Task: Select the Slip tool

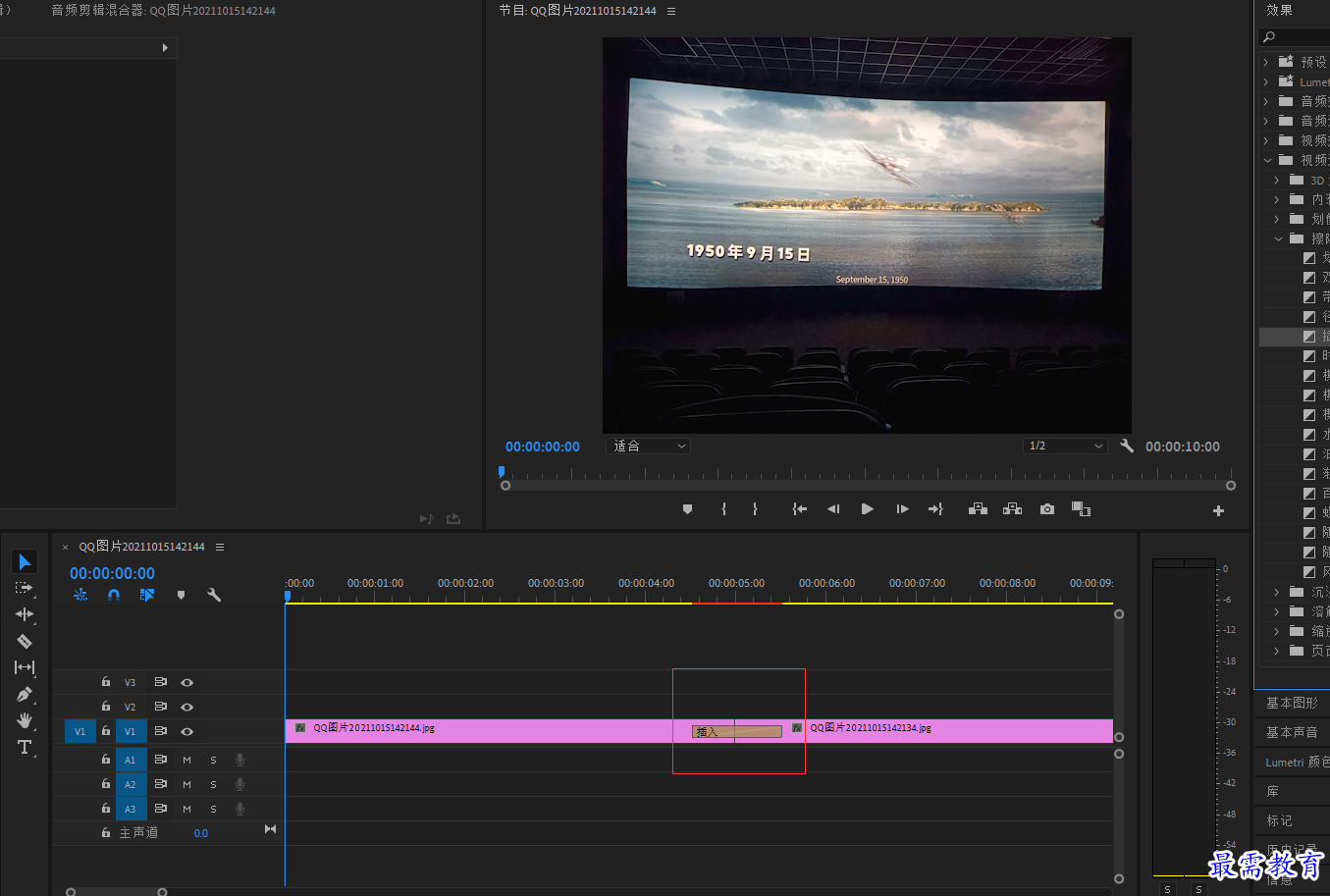Action: click(x=25, y=667)
